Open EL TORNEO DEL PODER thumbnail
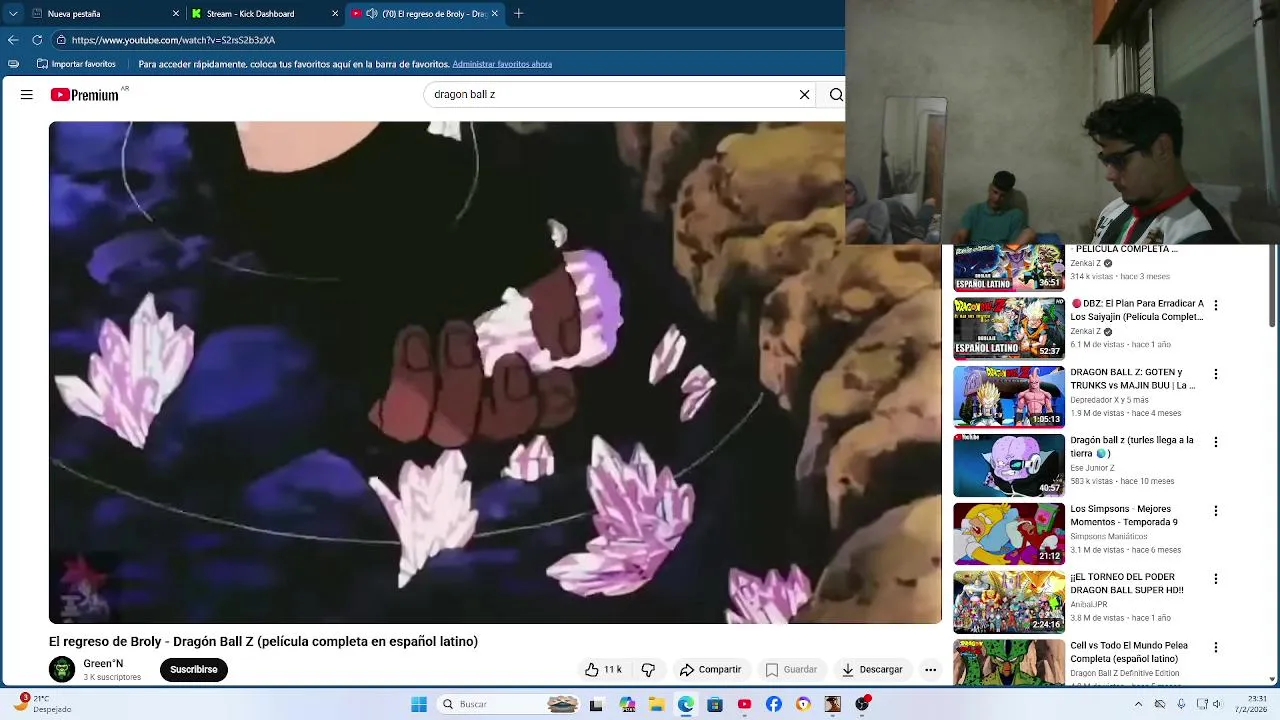1280x720 pixels. 1009,602
